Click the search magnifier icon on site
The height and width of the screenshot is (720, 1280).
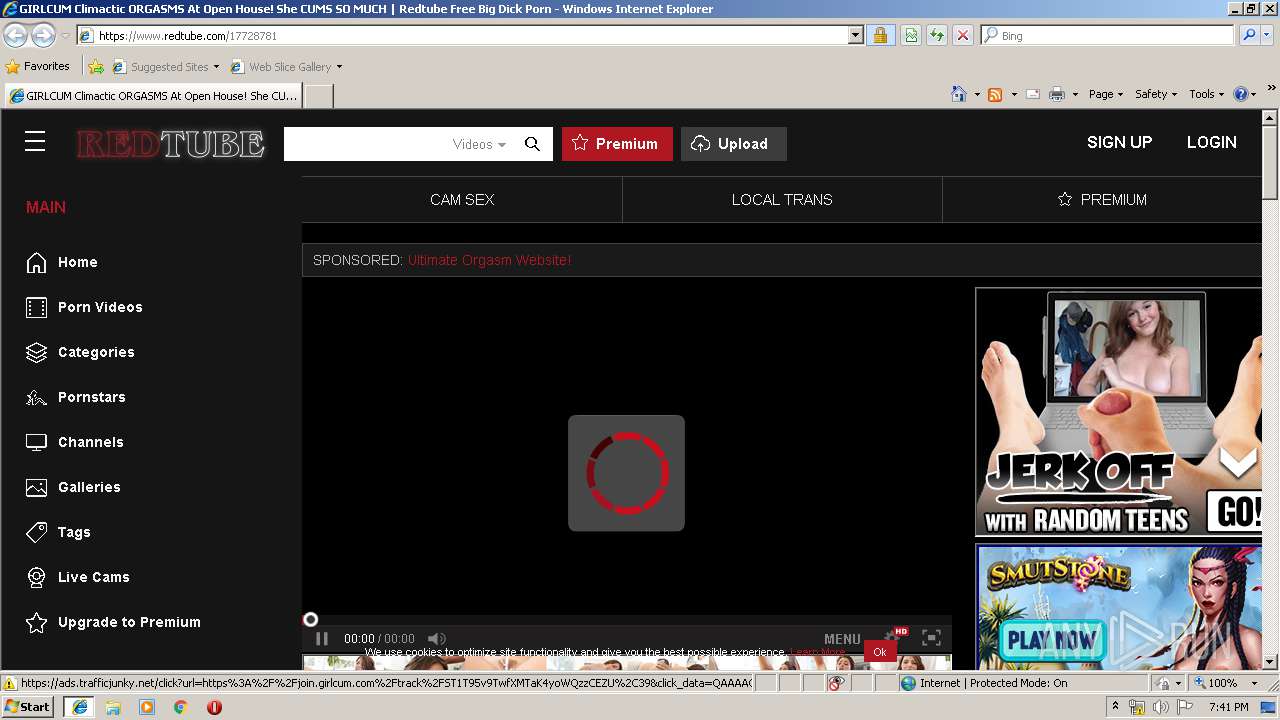click(x=532, y=144)
